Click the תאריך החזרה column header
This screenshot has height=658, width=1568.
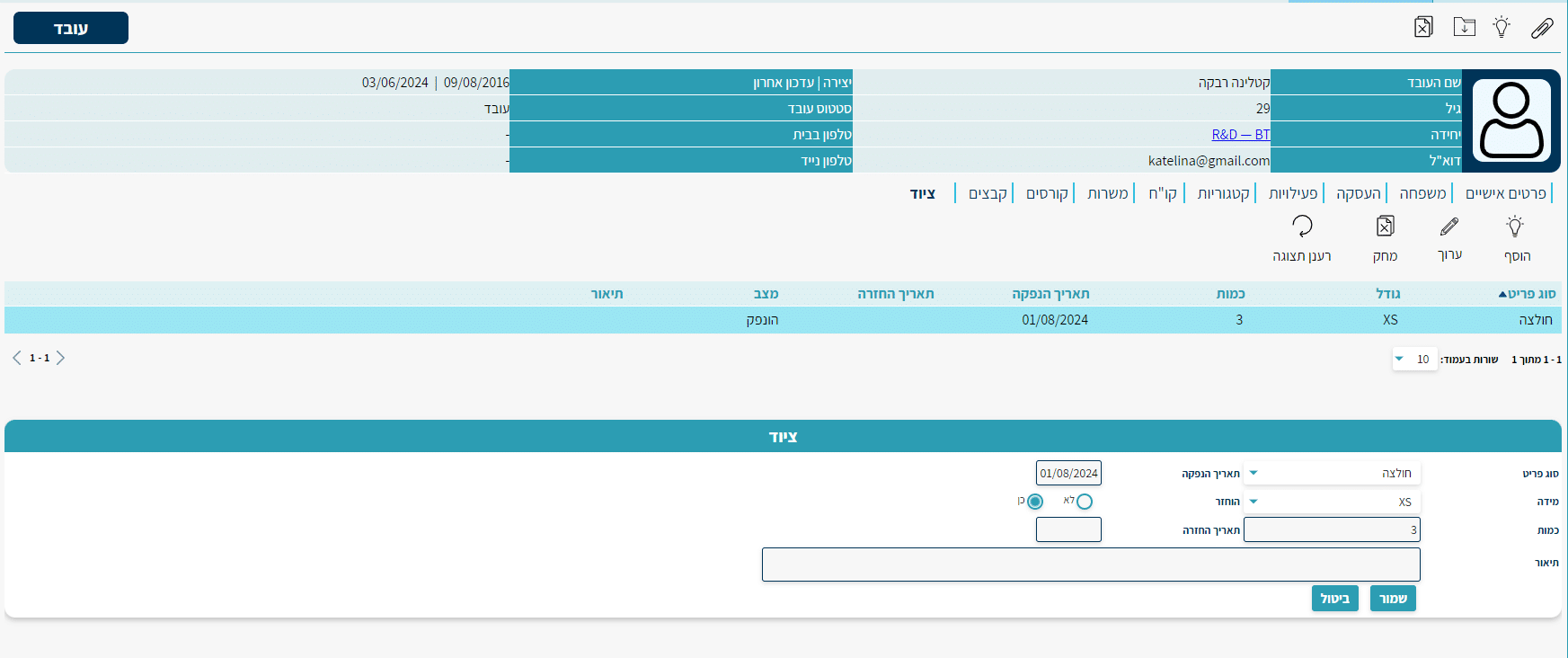pyautogui.click(x=895, y=294)
